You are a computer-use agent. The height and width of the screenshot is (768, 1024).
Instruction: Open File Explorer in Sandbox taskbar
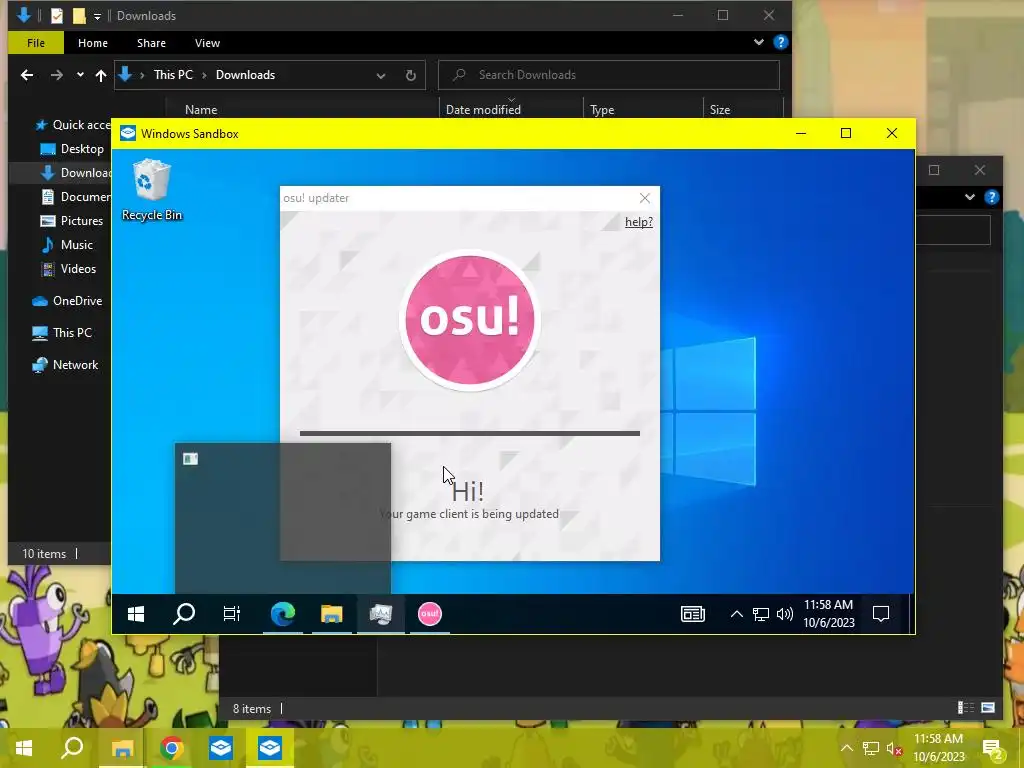(x=332, y=614)
